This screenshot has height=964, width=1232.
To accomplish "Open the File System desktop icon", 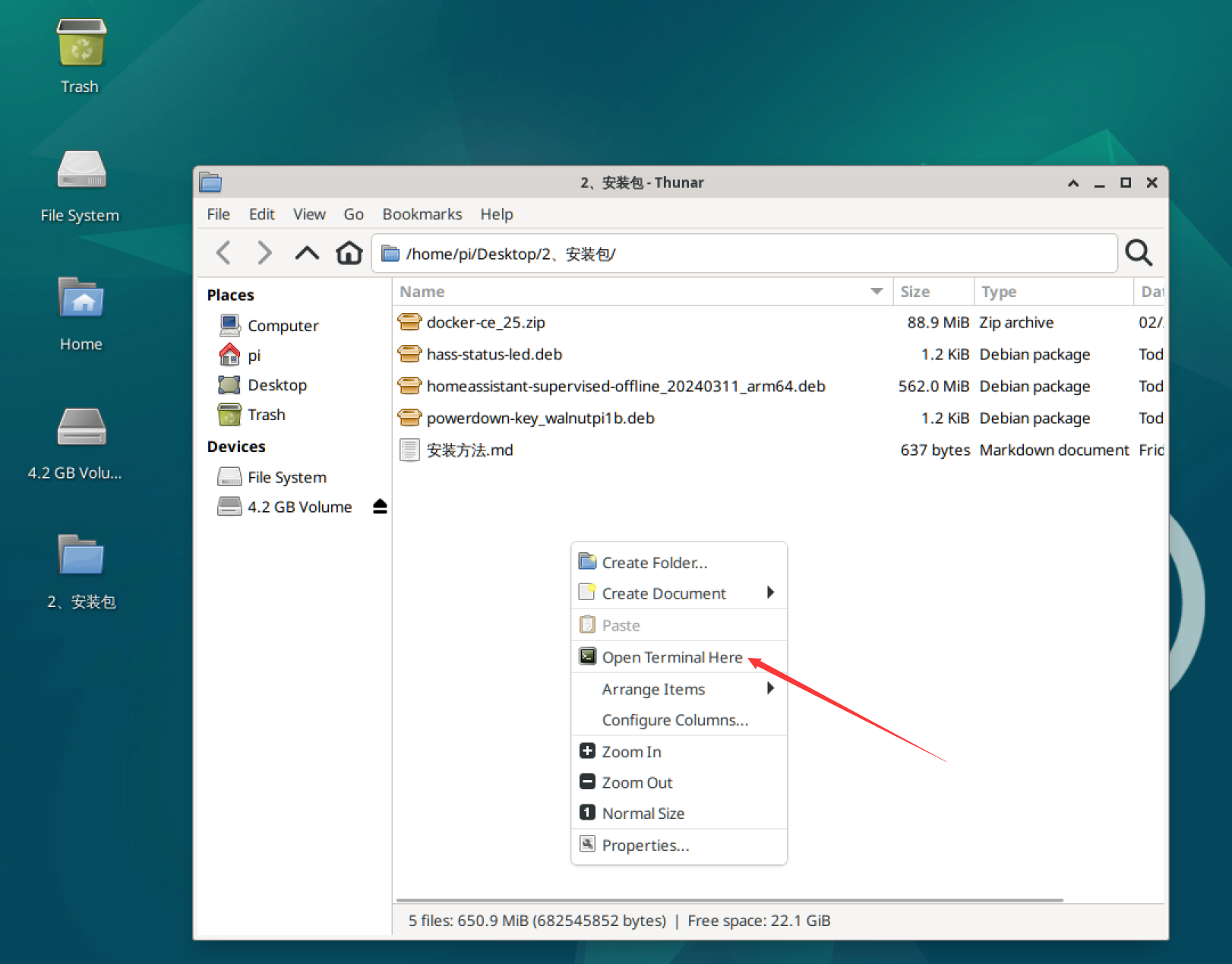I will tap(81, 170).
